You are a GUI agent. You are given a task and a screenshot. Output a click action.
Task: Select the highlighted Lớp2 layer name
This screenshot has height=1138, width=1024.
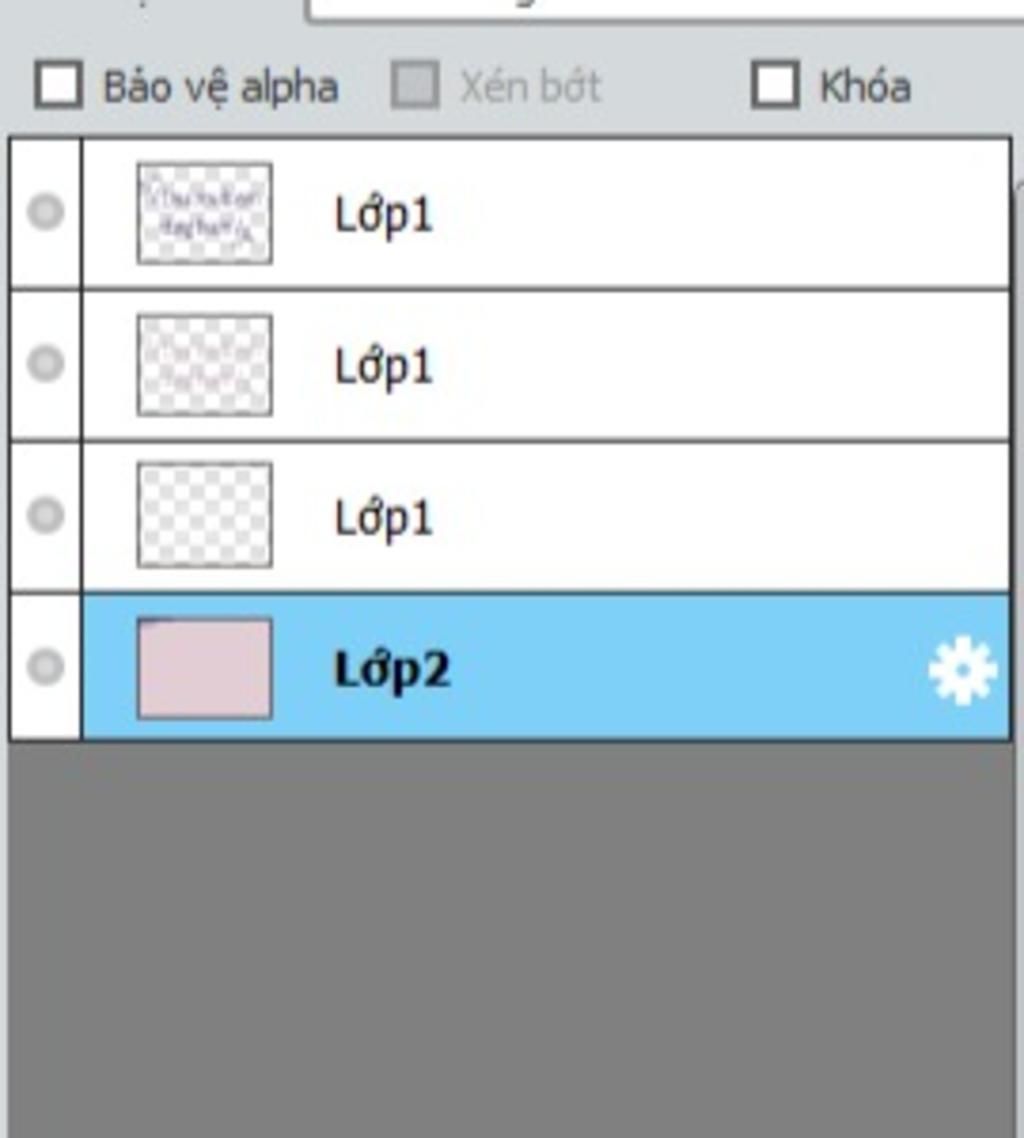click(x=392, y=671)
